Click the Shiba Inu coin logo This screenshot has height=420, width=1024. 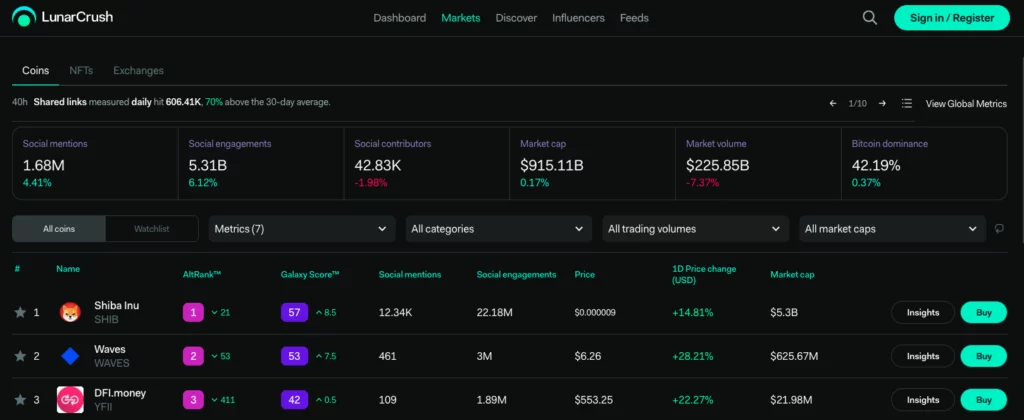coord(70,312)
